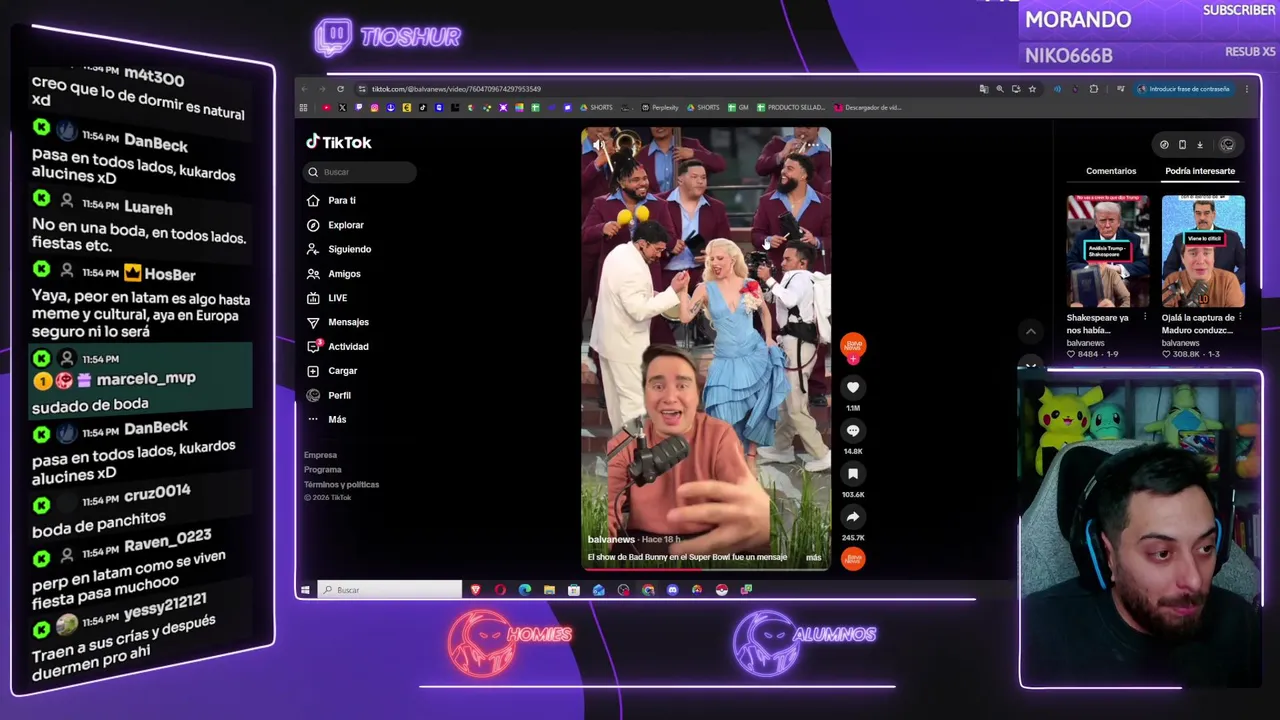Open the YouTube bookmark

(x=326, y=108)
